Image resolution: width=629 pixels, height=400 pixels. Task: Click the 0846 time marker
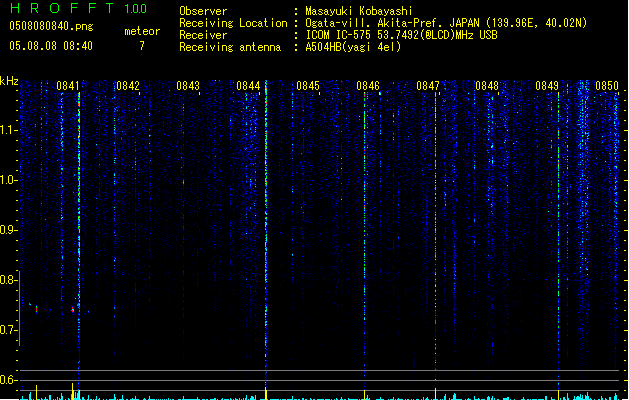click(x=368, y=86)
